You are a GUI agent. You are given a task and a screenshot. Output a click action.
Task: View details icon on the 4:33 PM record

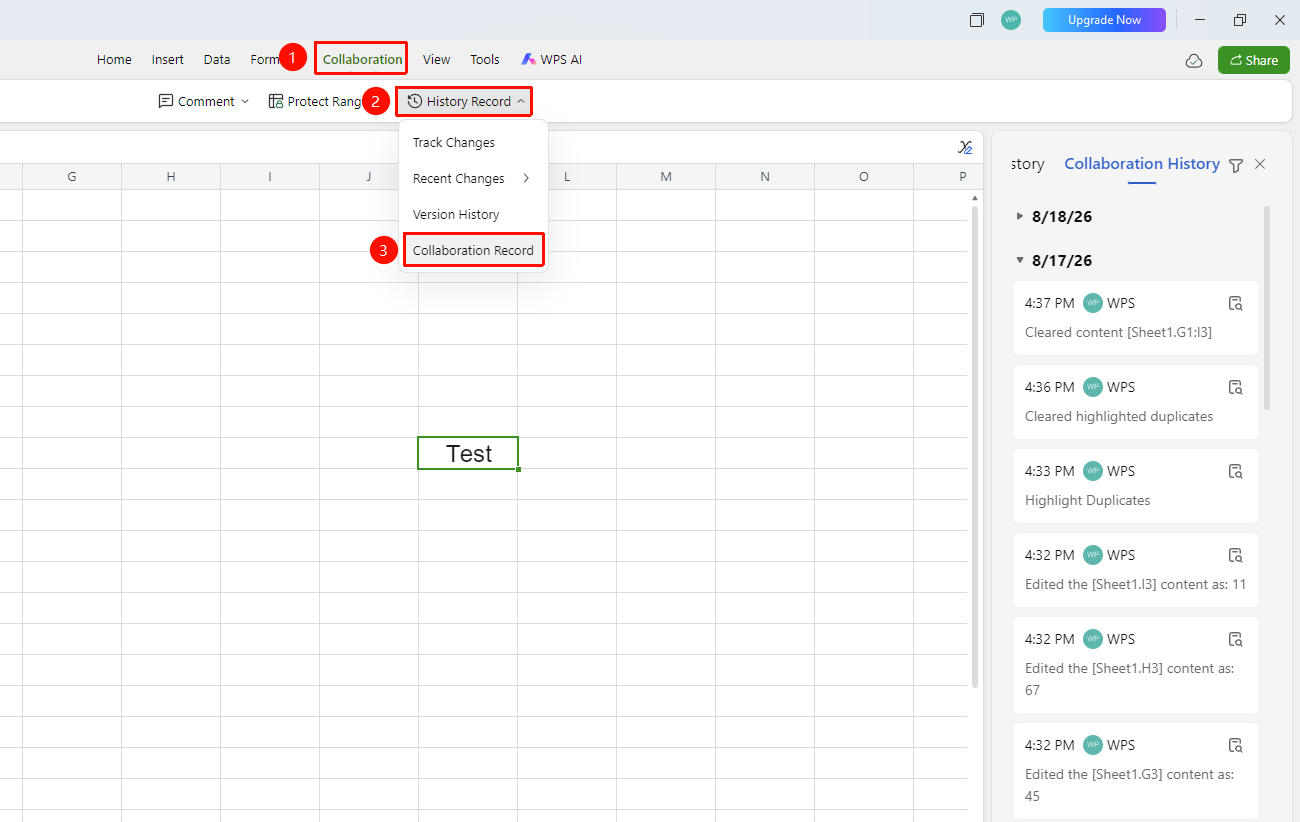(x=1235, y=471)
